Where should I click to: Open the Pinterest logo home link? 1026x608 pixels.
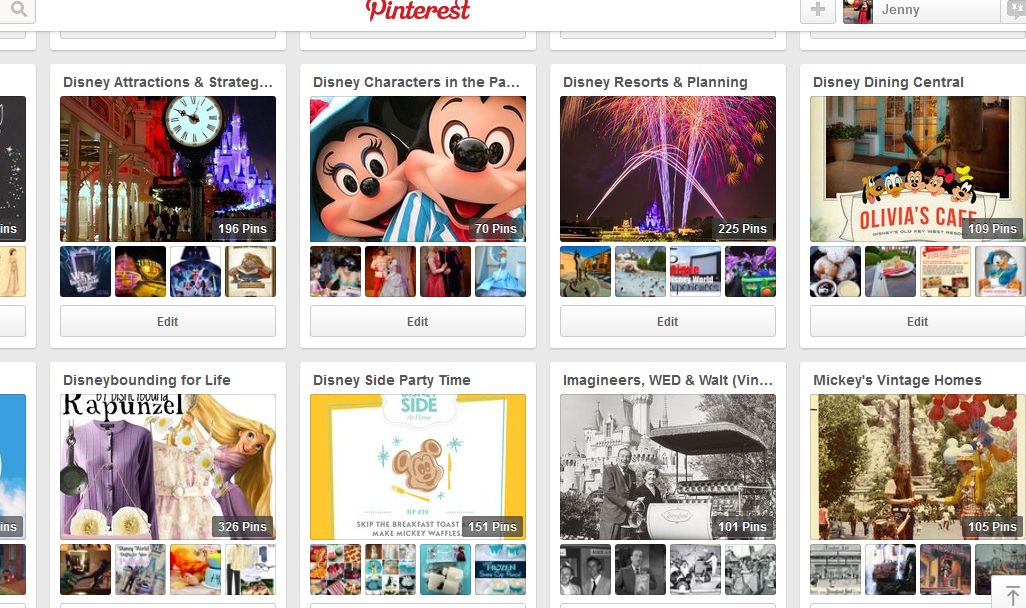click(x=417, y=10)
